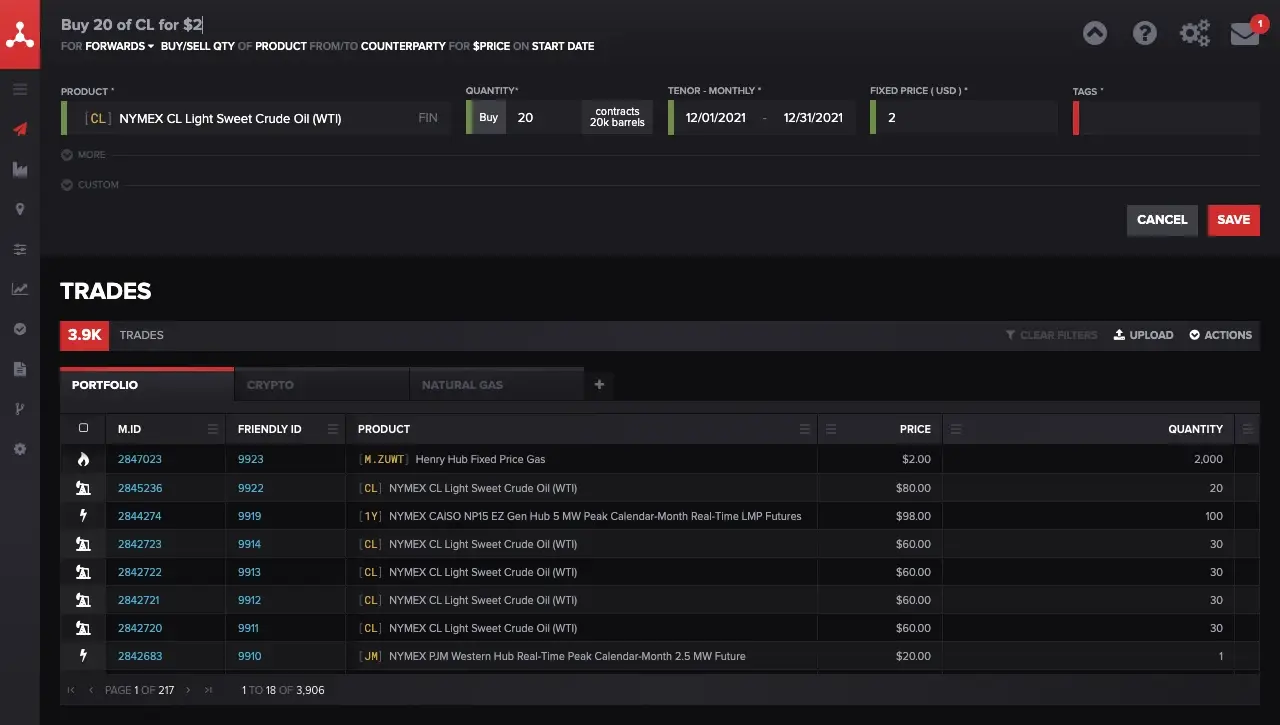Sort by QUANTITY column header
Image resolution: width=1280 pixels, height=725 pixels.
click(1195, 429)
